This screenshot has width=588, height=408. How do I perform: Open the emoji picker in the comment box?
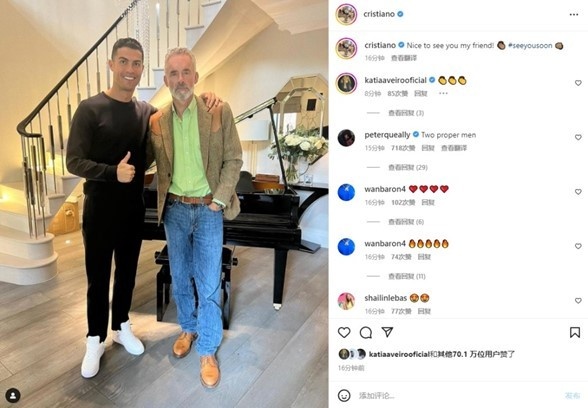[344, 395]
